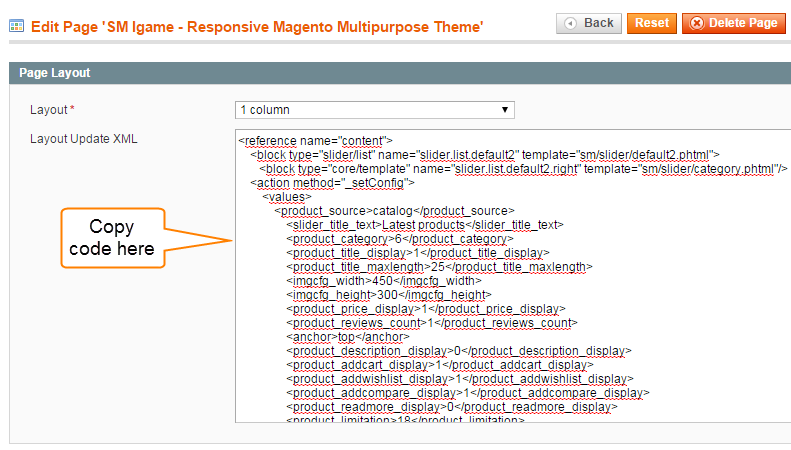Click the line with product_source catalog
Viewport: 791px width, 450px height.
(x=394, y=211)
